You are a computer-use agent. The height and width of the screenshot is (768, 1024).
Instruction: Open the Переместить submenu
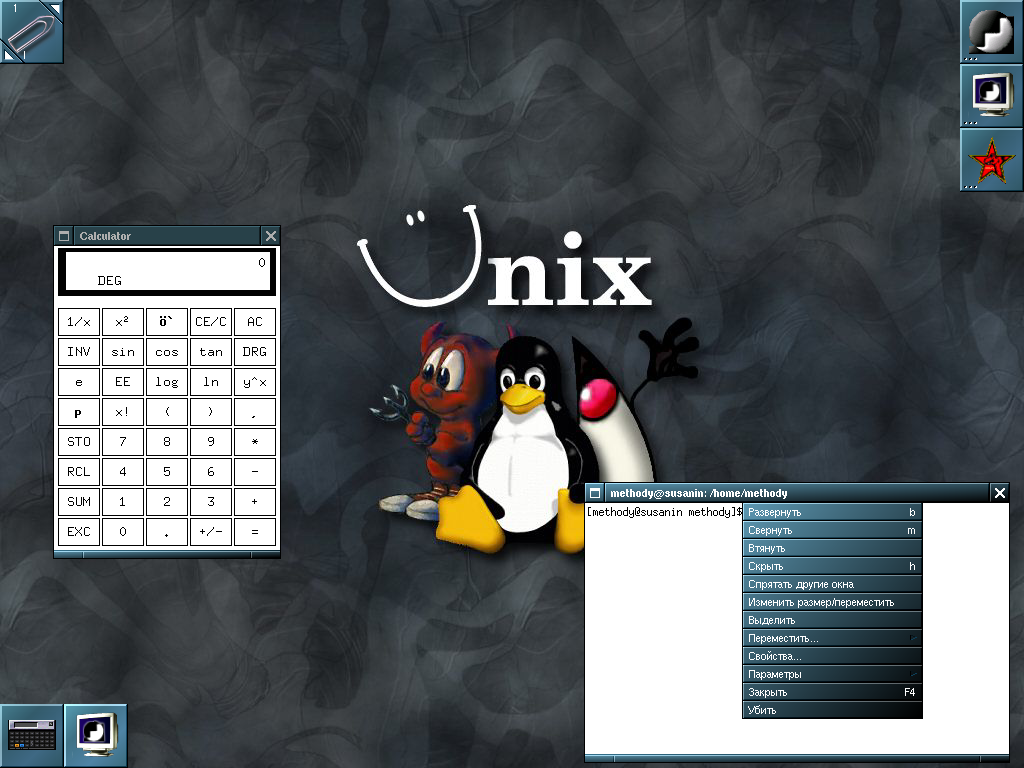tap(830, 637)
